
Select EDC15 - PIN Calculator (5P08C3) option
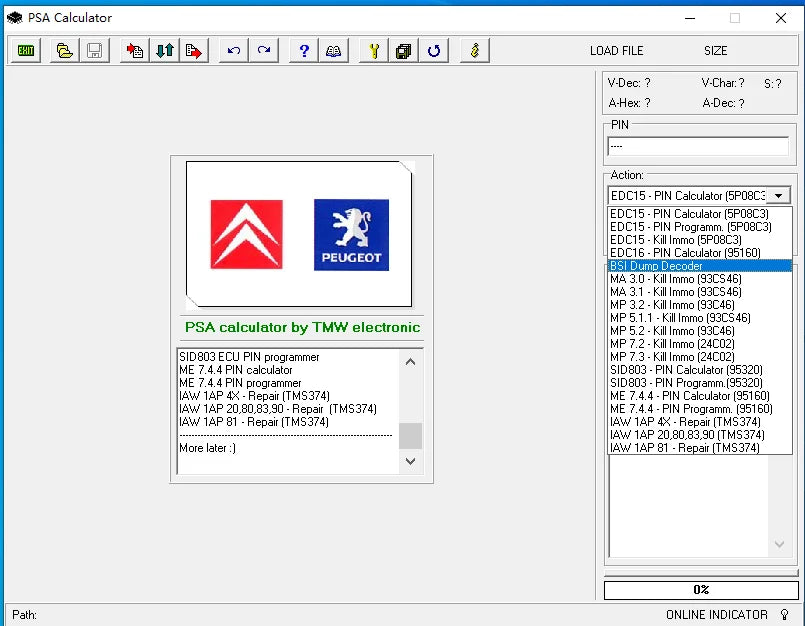tap(700, 214)
